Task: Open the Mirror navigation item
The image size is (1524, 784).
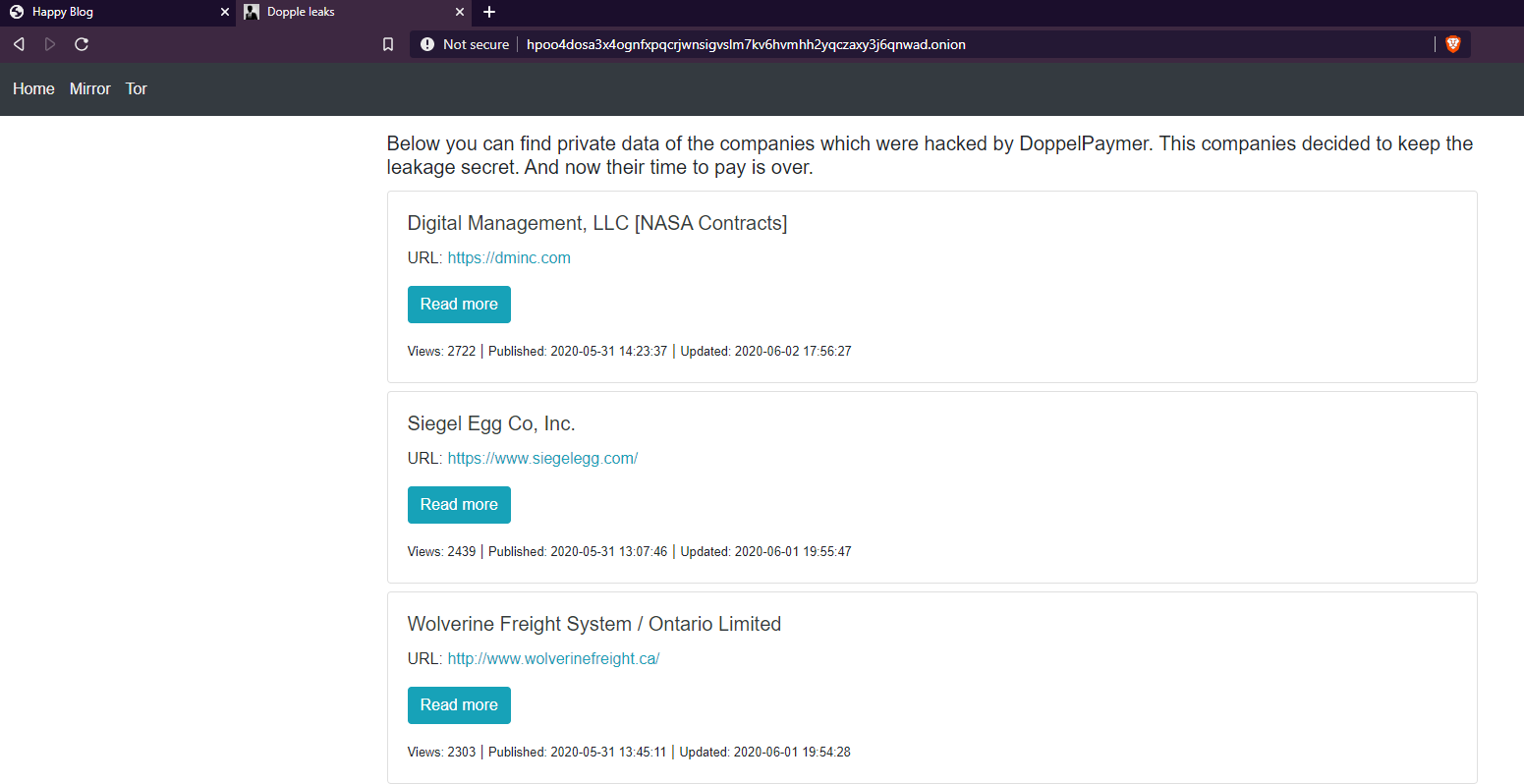Action: point(90,88)
